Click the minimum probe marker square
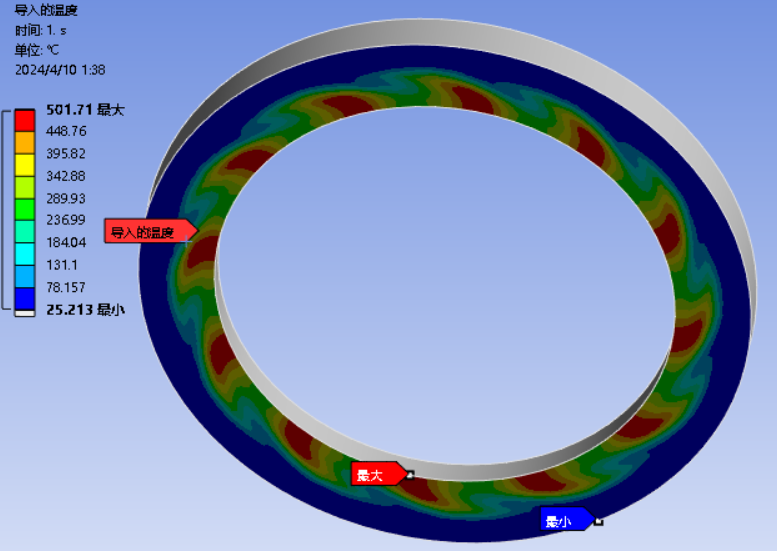 [599, 521]
